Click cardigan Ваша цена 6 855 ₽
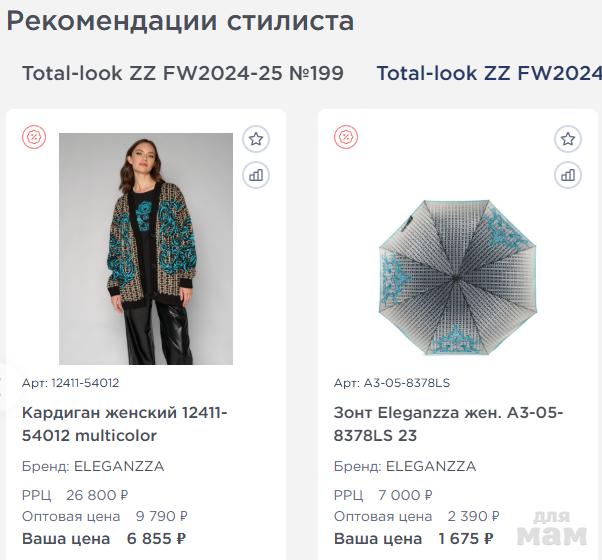This screenshot has height=560, width=602. (104, 539)
